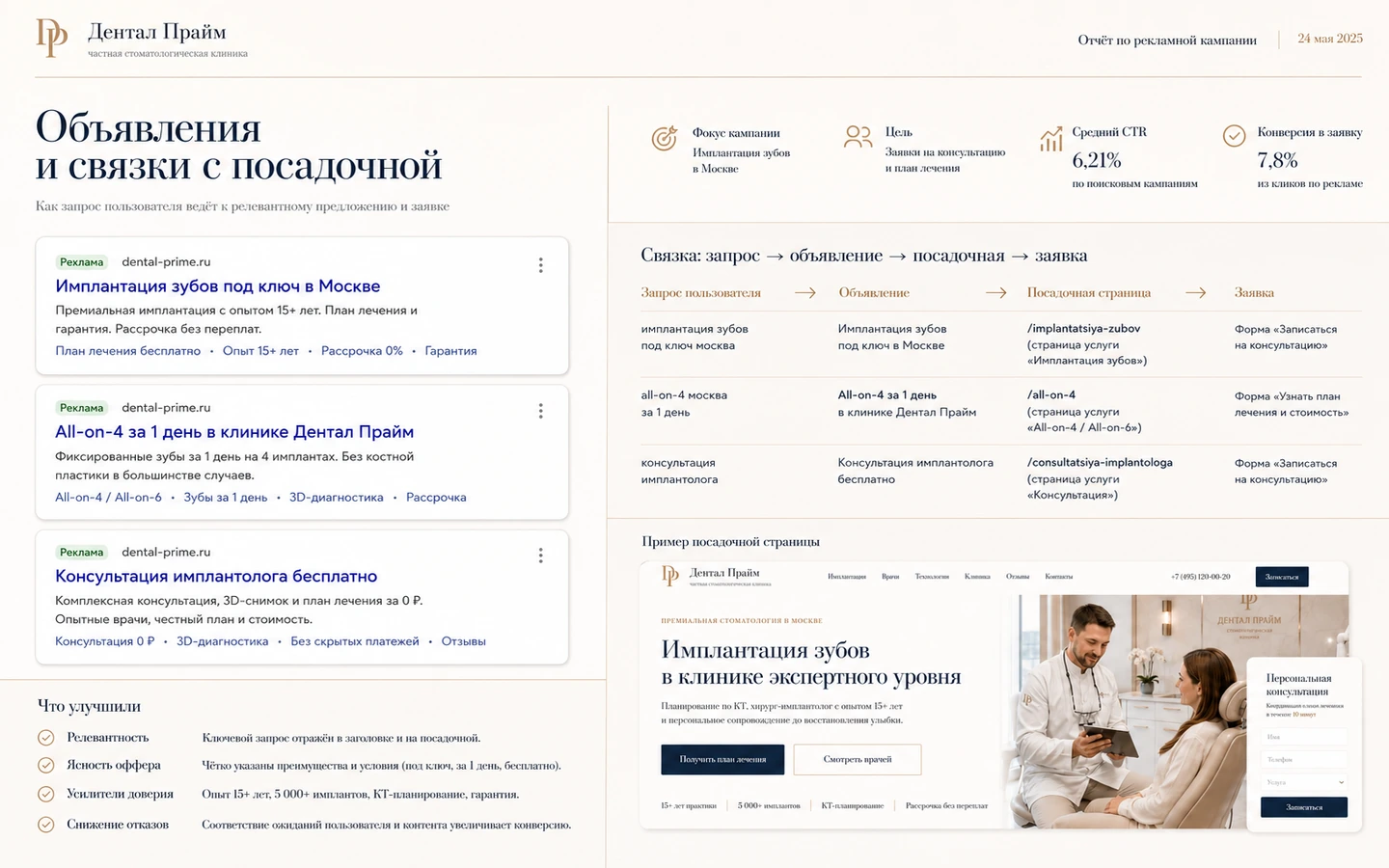Follow the Консультация 0 ₽ sitelink

(x=105, y=641)
